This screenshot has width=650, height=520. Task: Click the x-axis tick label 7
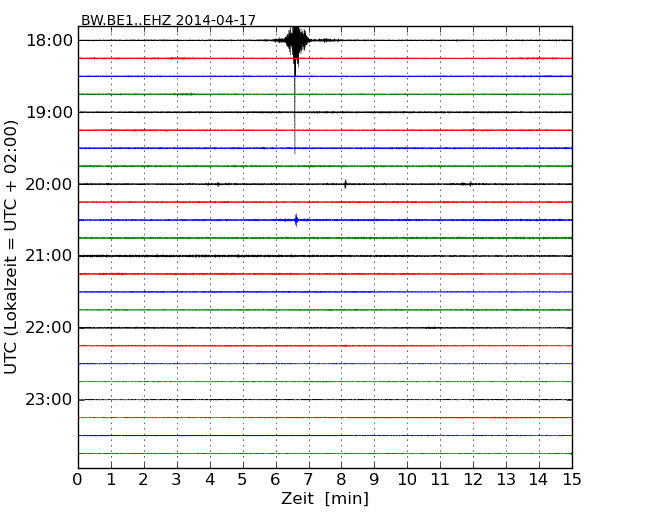308,479
